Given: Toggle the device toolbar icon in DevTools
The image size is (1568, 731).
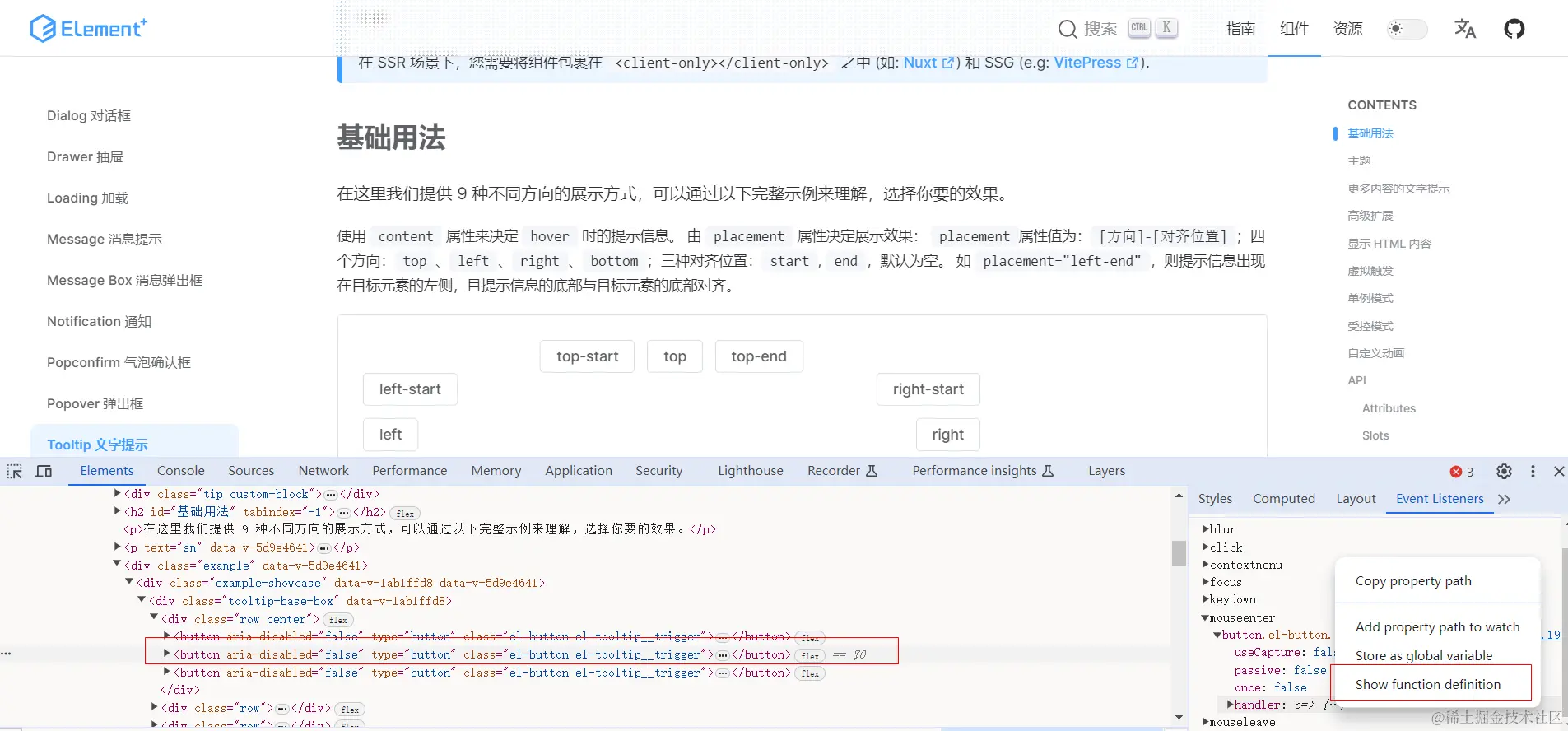Looking at the screenshot, I should tap(44, 471).
